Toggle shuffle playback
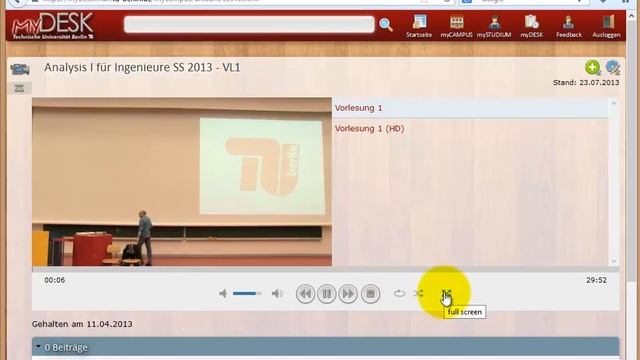 [418, 293]
